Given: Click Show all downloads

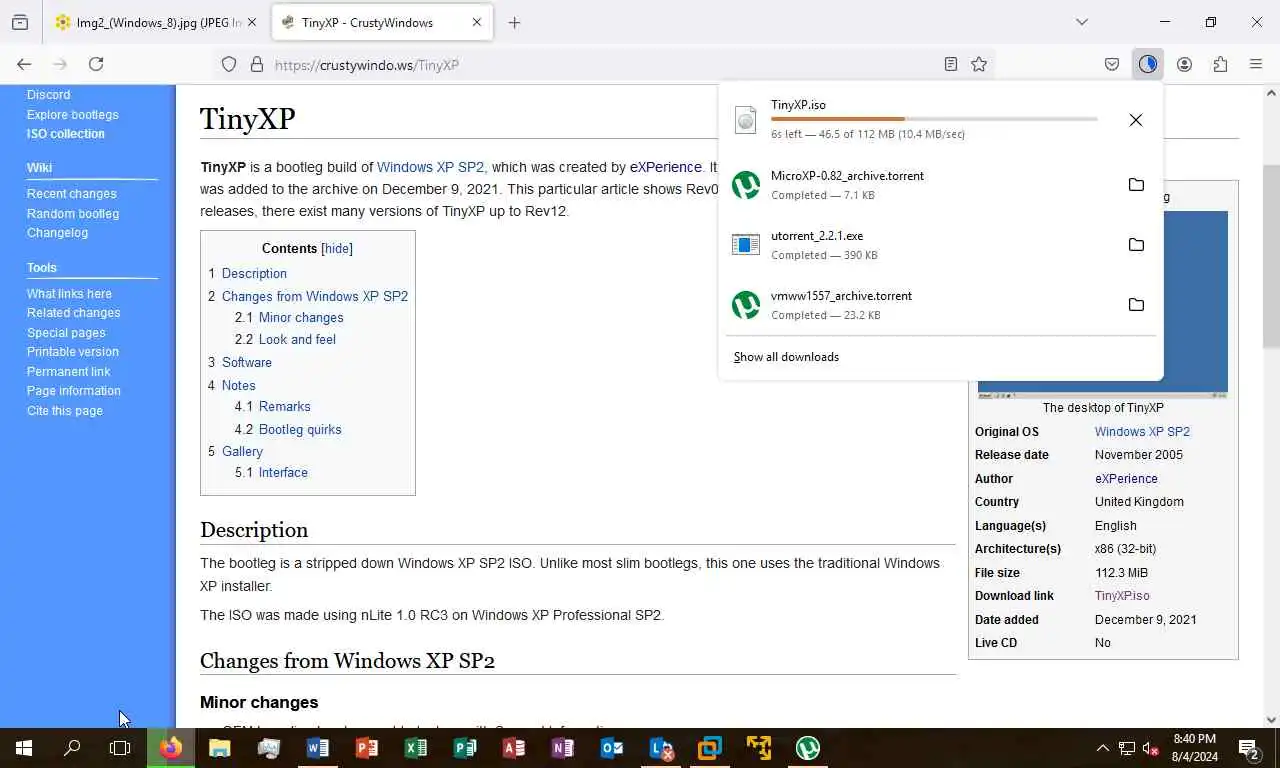Looking at the screenshot, I should (786, 357).
